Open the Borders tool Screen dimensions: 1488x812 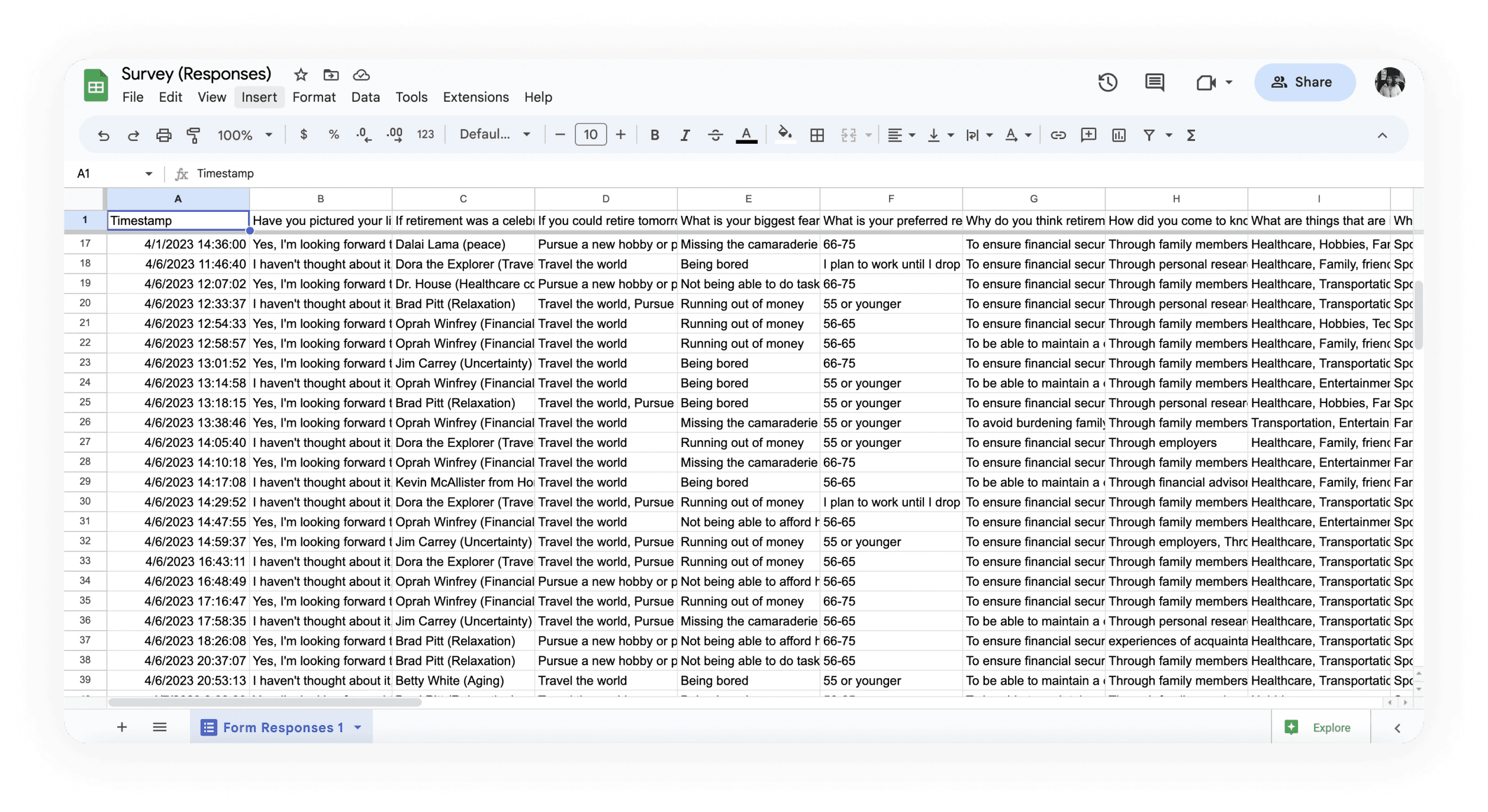click(817, 136)
